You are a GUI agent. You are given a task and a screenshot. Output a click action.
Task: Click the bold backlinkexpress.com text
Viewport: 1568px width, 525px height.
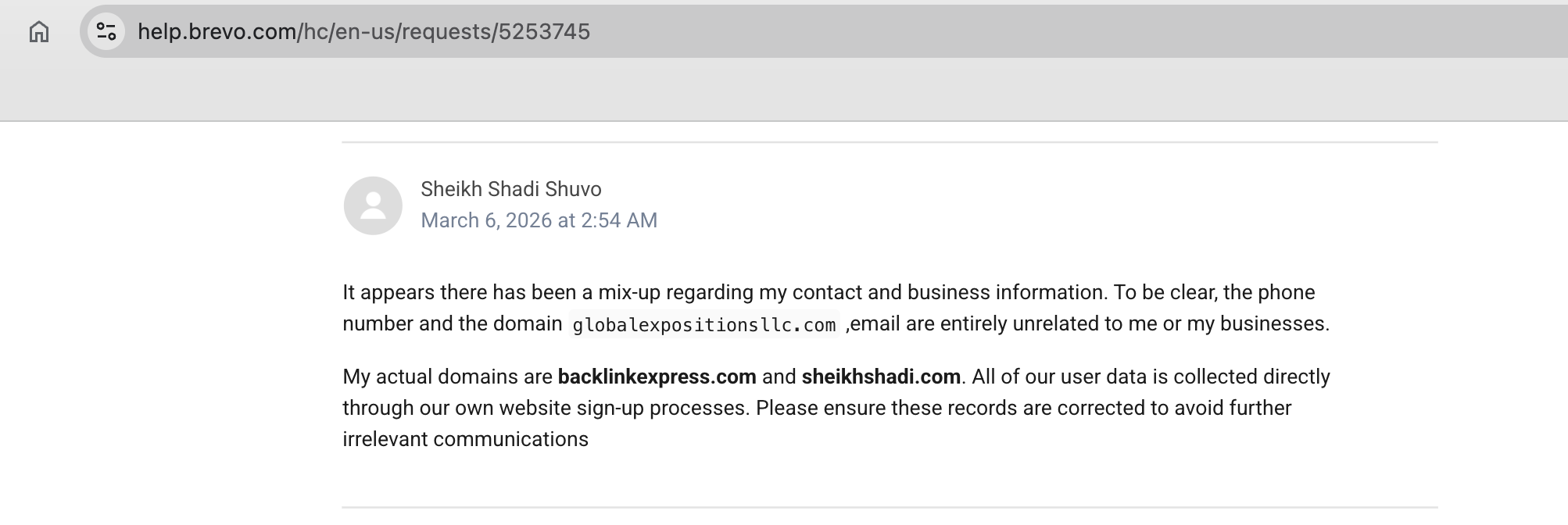pos(657,377)
